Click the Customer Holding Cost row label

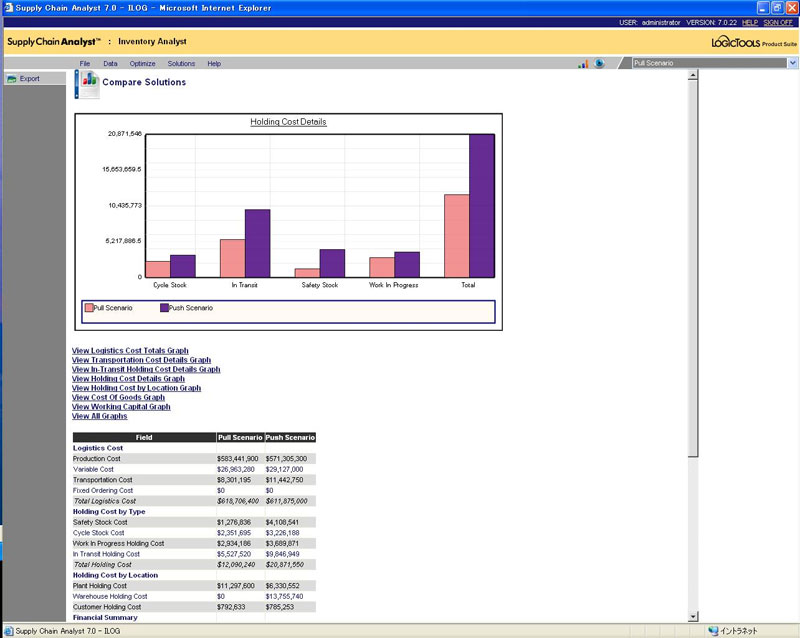[107, 607]
